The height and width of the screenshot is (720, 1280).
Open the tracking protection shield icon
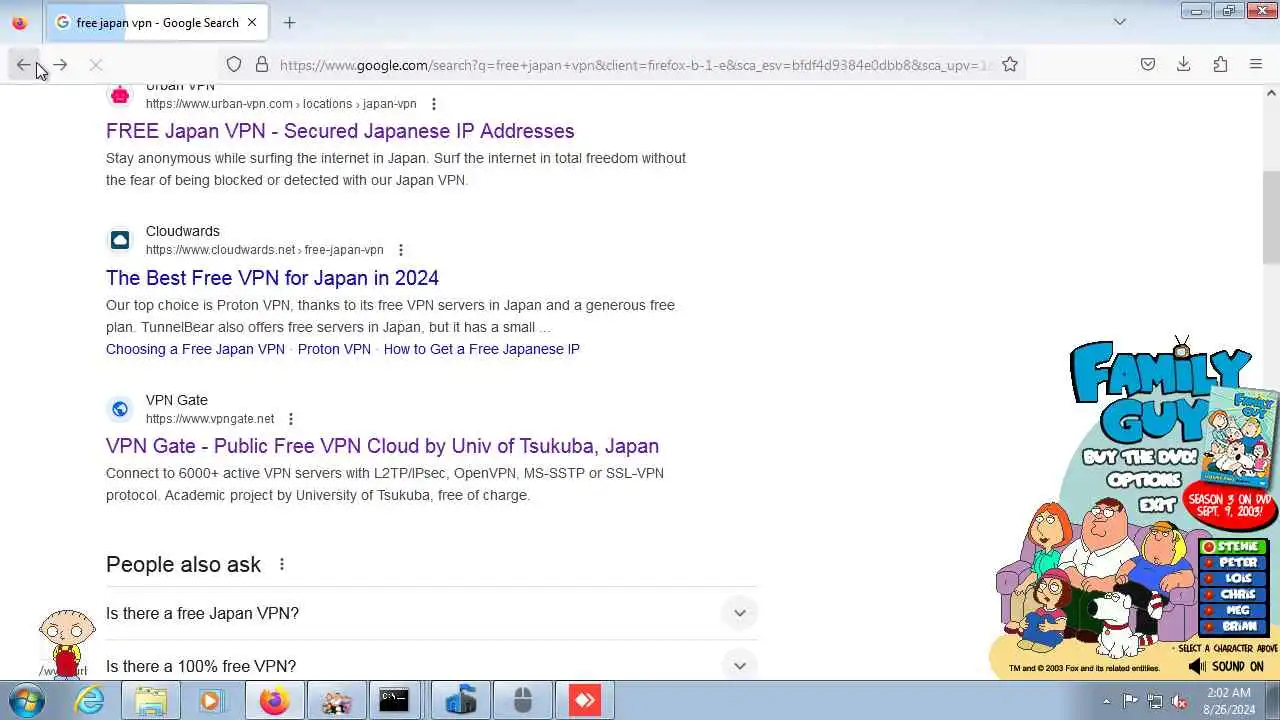coord(233,65)
